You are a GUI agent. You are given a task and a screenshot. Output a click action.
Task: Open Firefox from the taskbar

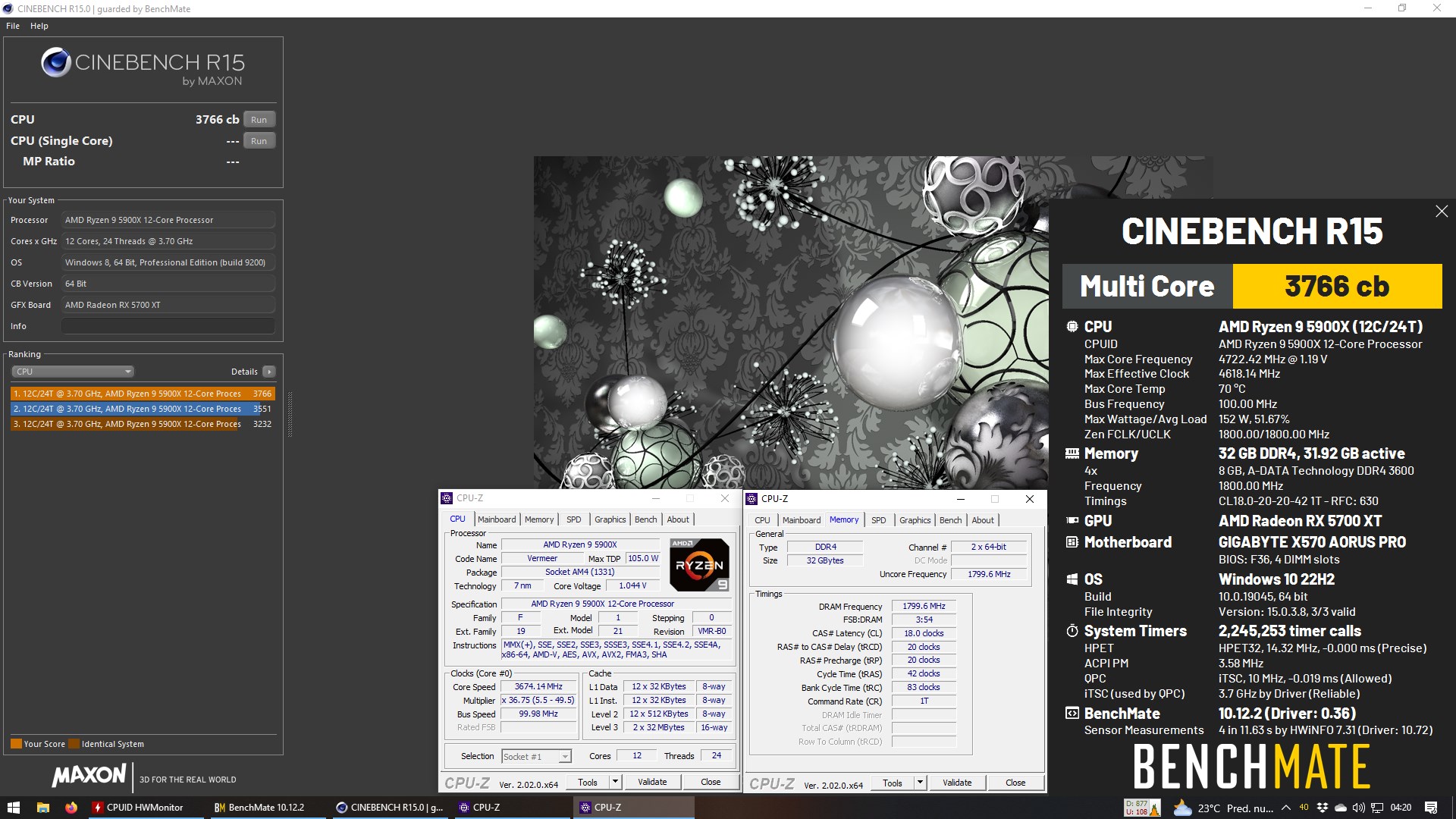tap(71, 808)
